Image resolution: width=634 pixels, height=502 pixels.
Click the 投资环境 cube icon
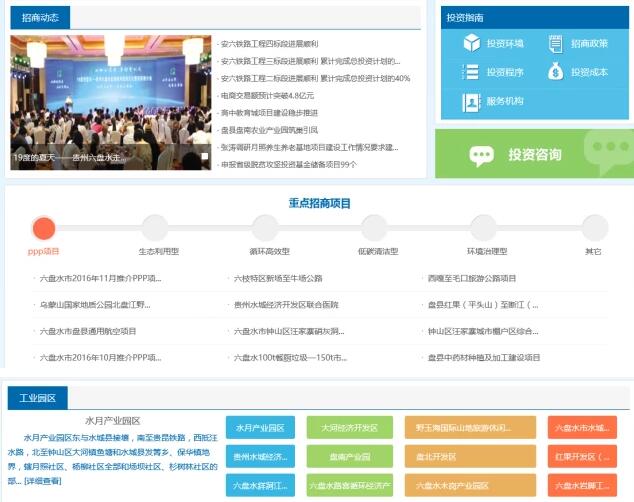point(472,44)
